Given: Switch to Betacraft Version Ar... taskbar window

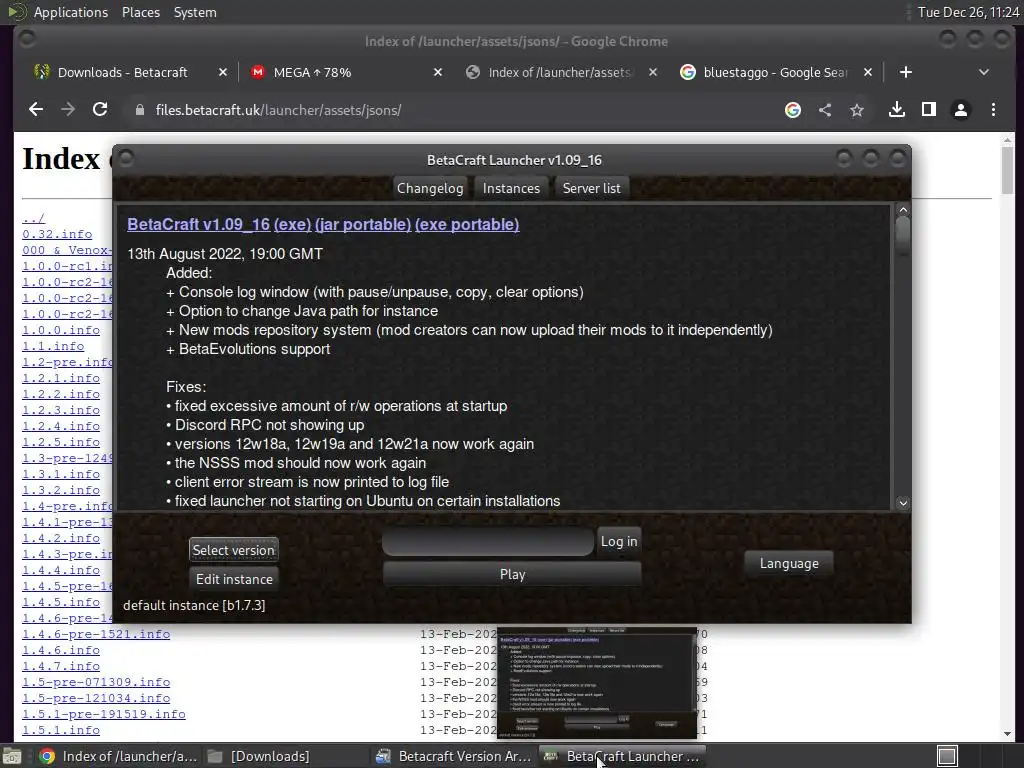Looking at the screenshot, I should 454,756.
